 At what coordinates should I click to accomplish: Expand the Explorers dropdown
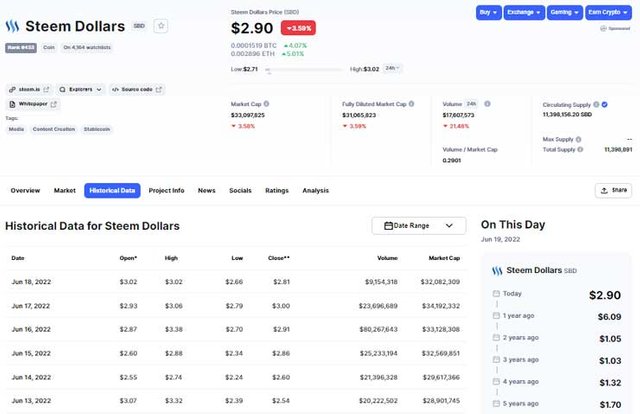point(80,89)
